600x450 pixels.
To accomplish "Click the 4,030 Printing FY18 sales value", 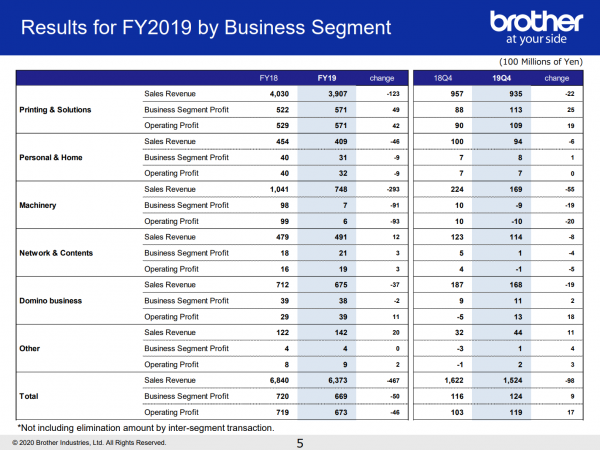I will (279, 94).
